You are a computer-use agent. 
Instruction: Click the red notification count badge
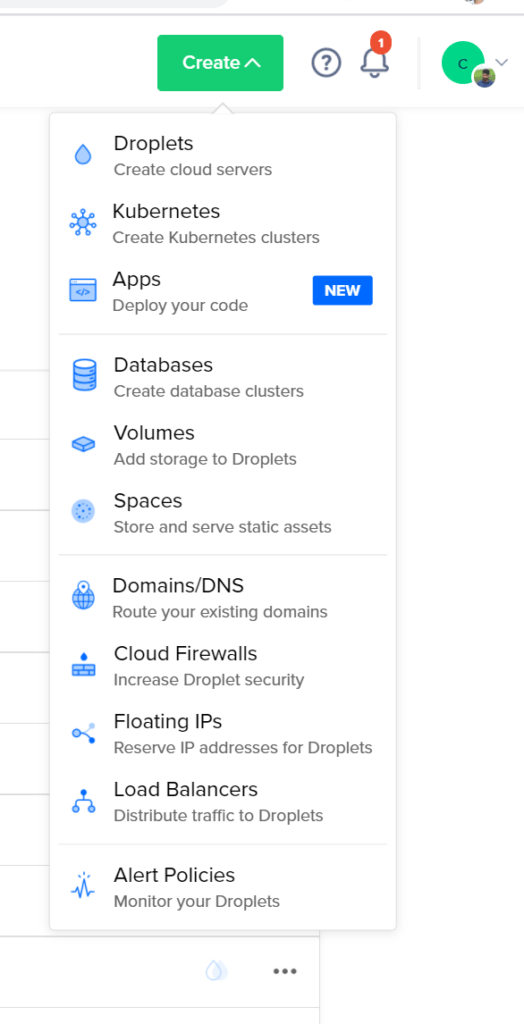click(380, 43)
